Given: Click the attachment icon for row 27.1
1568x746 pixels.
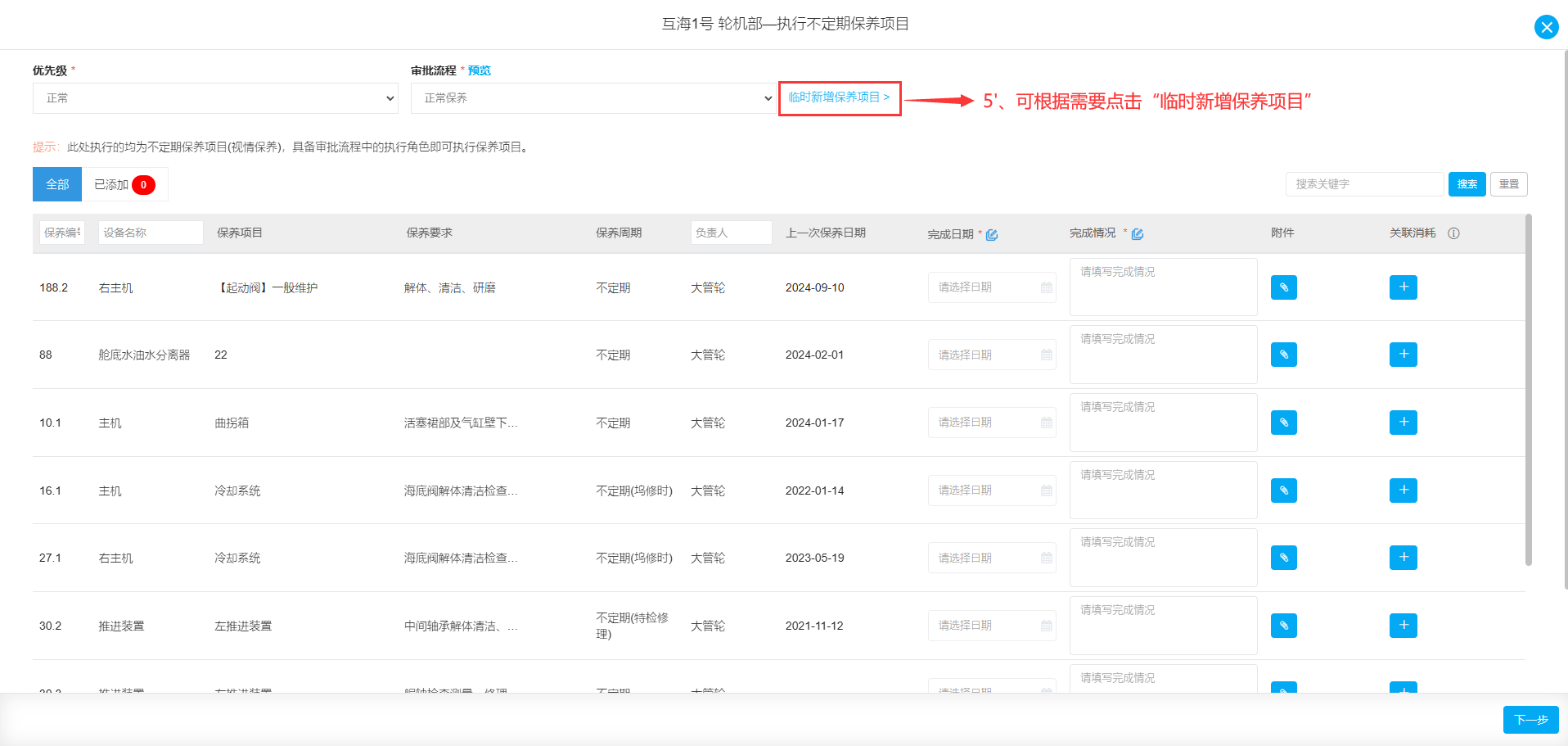Looking at the screenshot, I should tap(1284, 558).
